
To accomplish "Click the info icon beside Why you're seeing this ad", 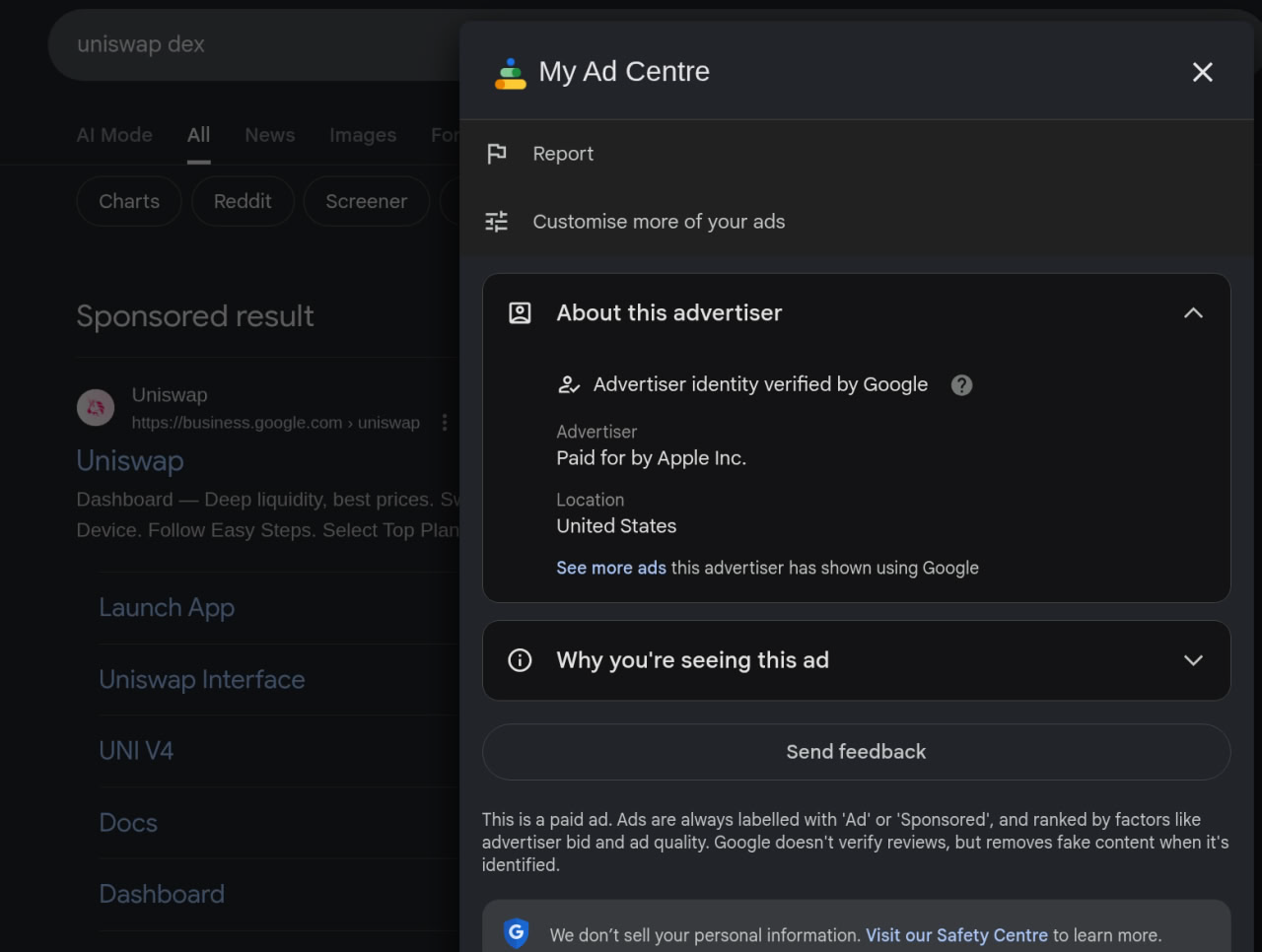I will point(520,660).
